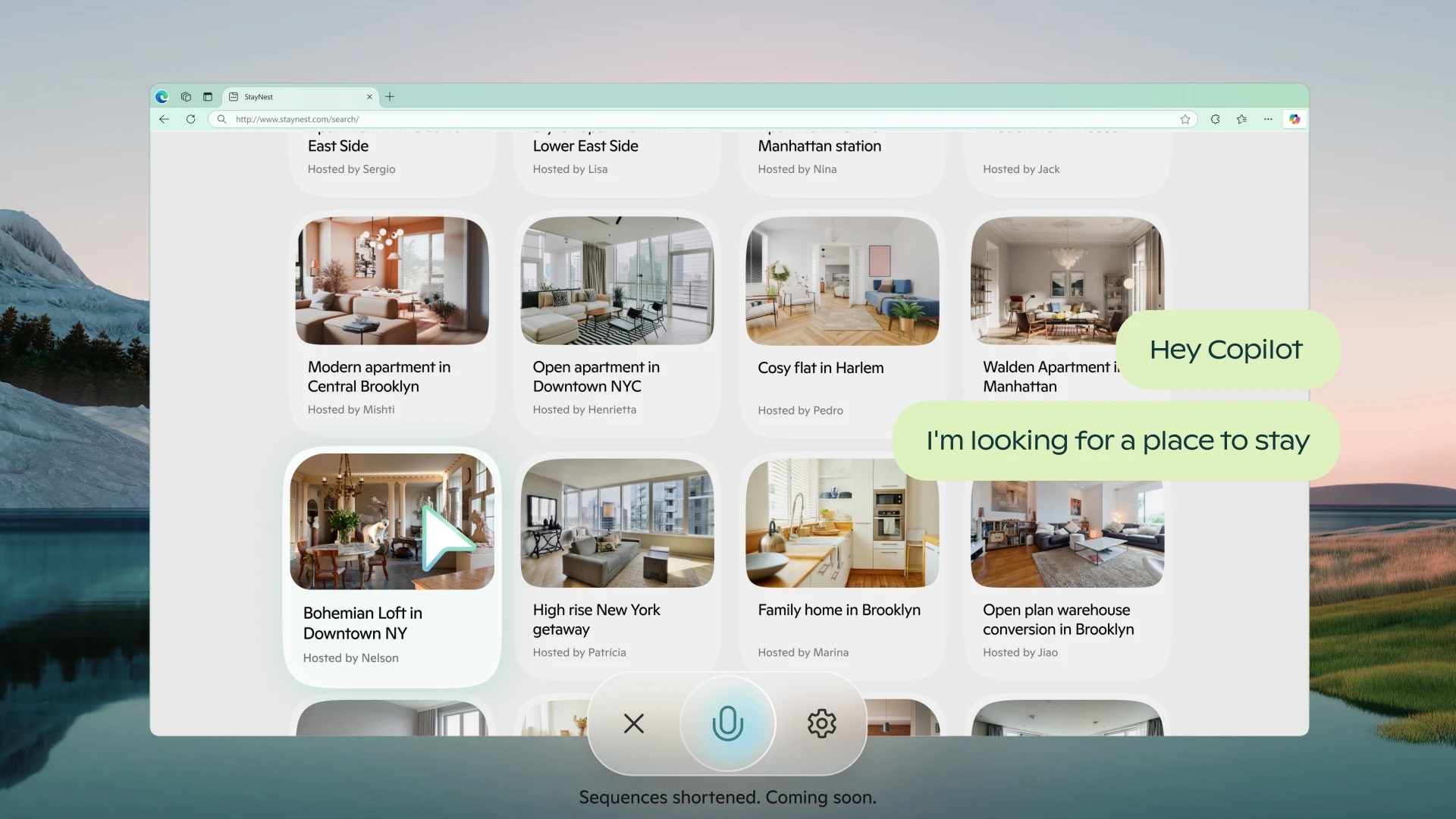This screenshot has width=1456, height=819.
Task: Click the browser refresh icon
Action: tap(190, 119)
